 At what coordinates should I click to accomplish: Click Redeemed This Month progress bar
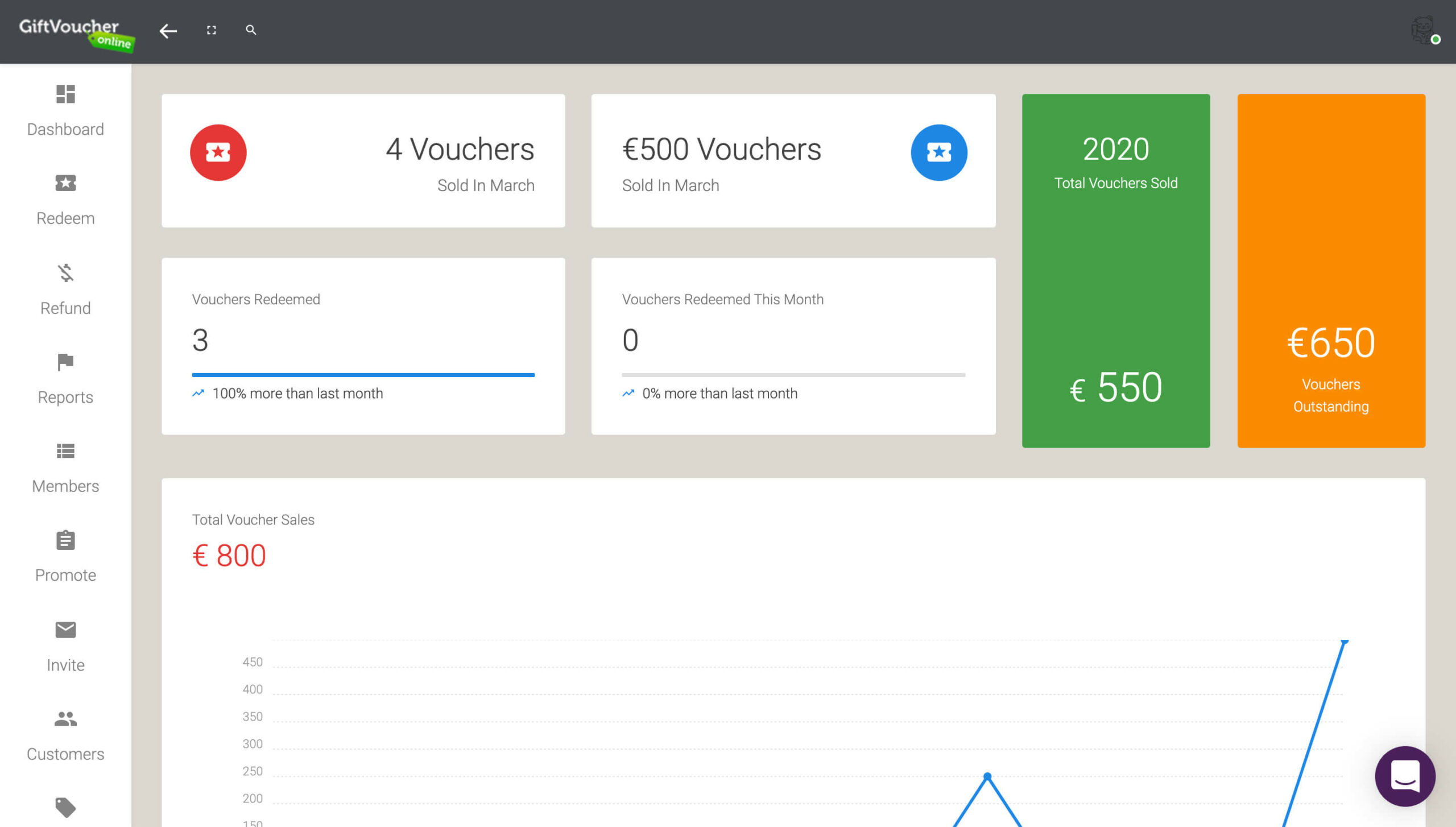click(x=793, y=375)
